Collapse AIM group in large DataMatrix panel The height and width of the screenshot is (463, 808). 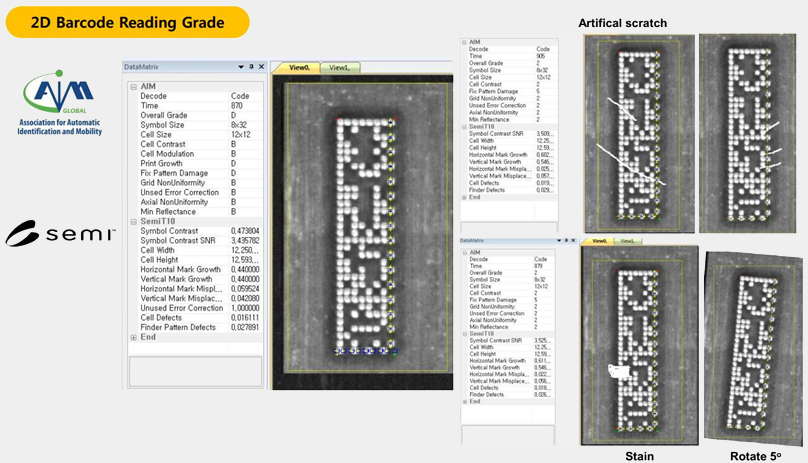(x=134, y=87)
